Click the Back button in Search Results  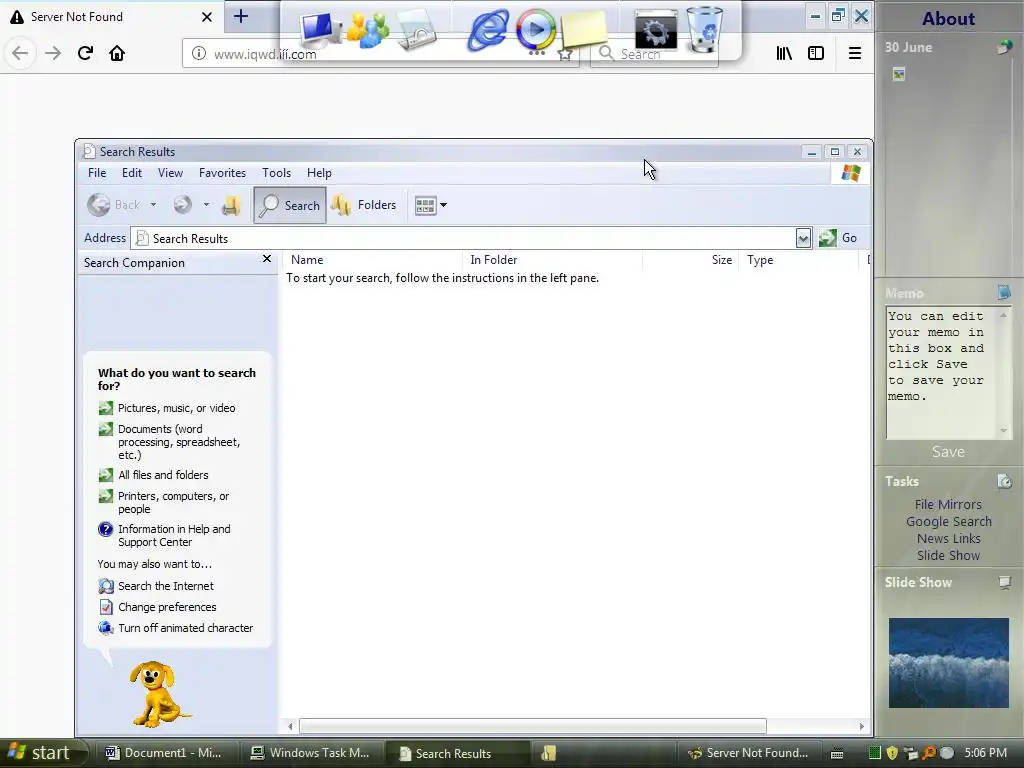[x=113, y=205]
